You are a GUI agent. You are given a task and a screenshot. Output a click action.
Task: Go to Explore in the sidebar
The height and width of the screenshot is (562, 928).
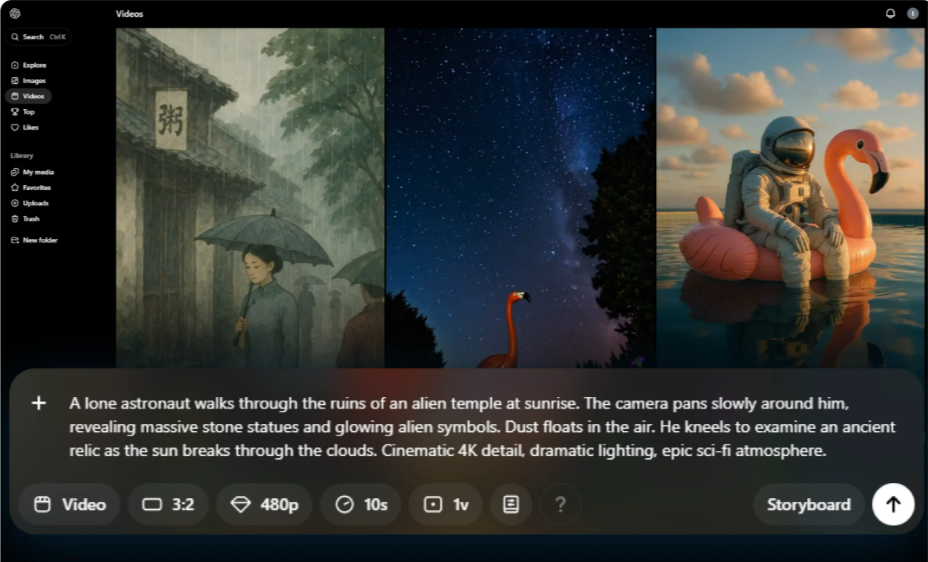tap(28, 65)
